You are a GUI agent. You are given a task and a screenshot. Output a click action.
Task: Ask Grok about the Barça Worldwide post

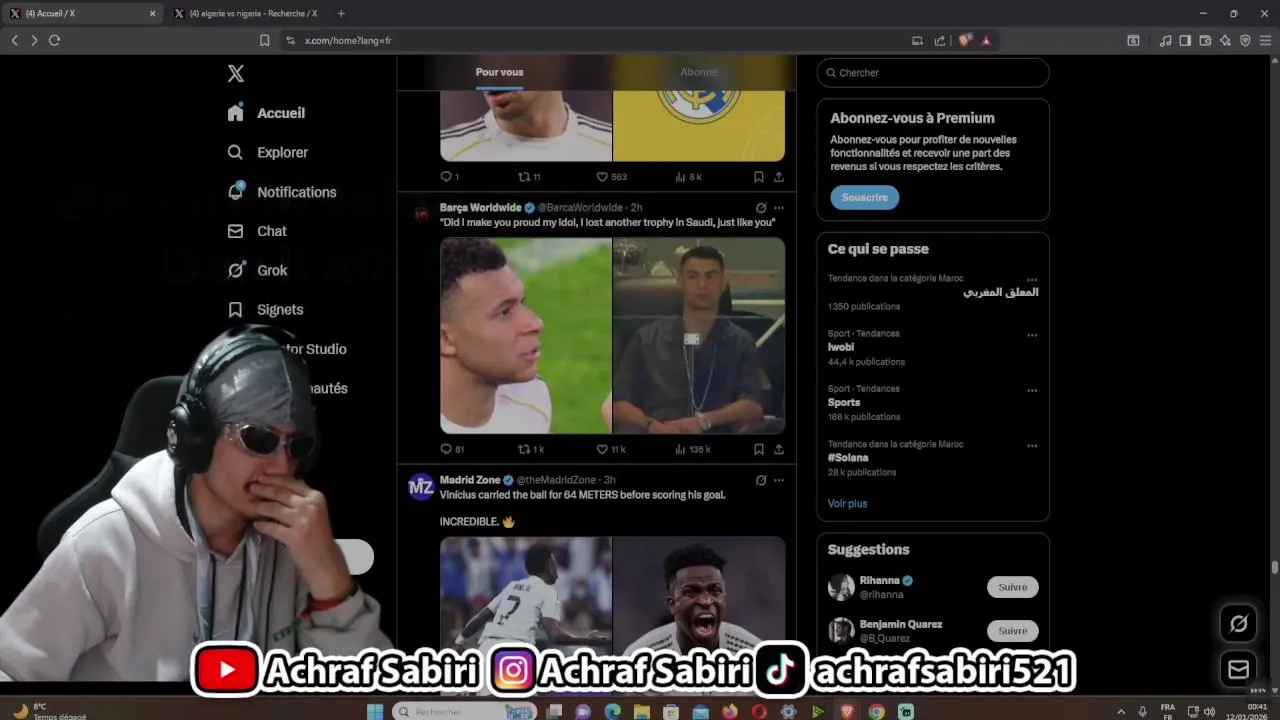coord(761,208)
